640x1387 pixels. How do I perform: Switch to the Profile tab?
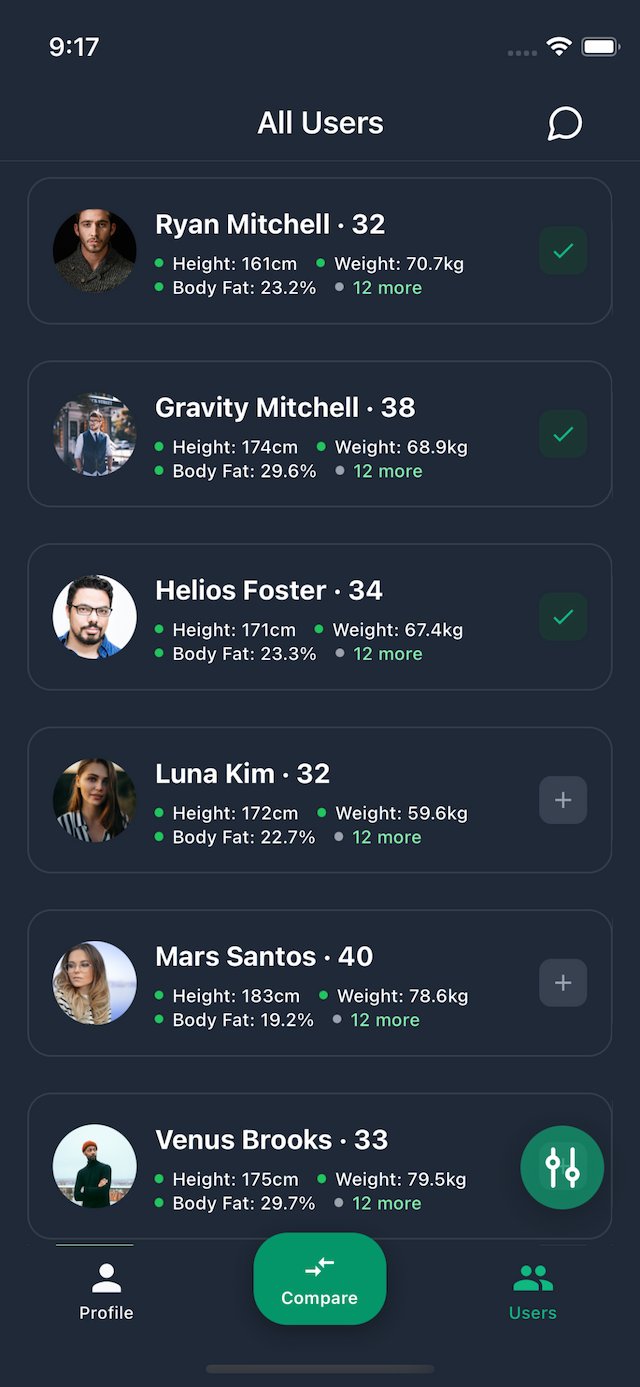click(x=106, y=1290)
